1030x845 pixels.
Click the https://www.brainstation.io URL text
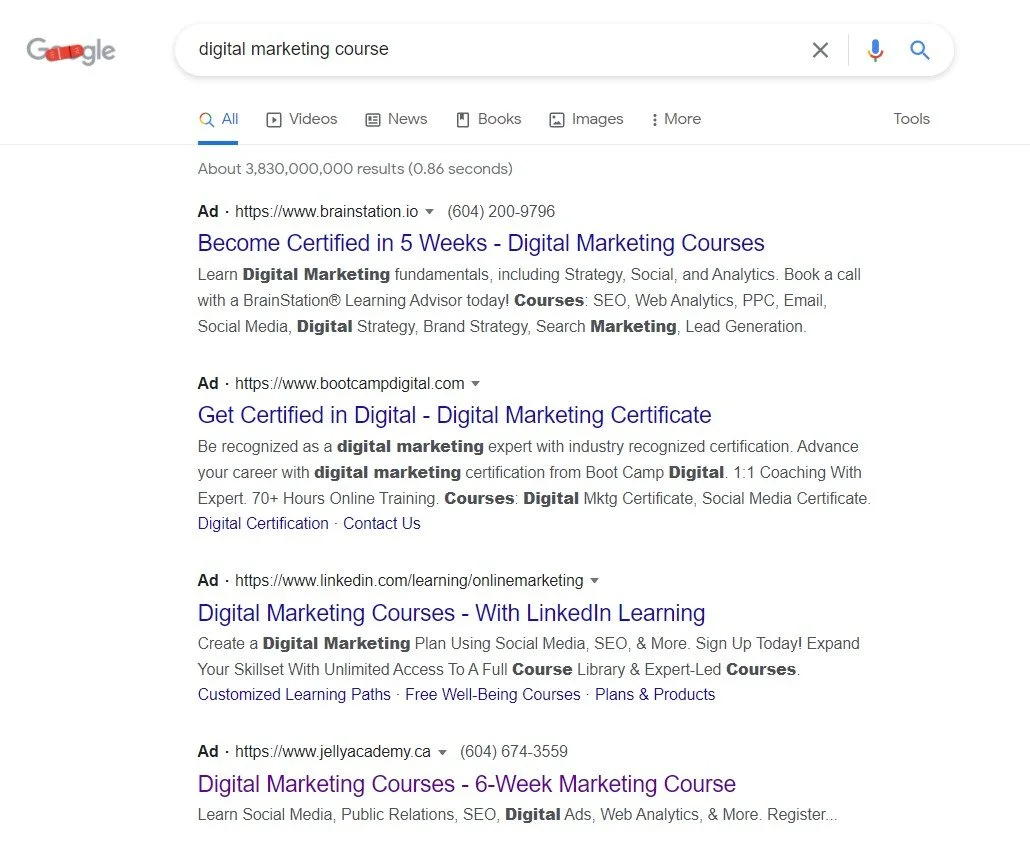click(x=326, y=212)
